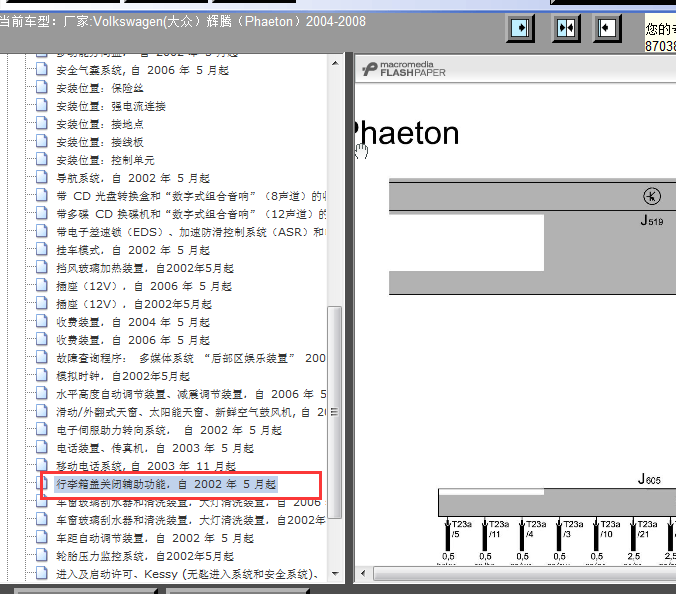Click page icon beside 模拟时钟
Viewport: 676px width, 594px height.
42,375
